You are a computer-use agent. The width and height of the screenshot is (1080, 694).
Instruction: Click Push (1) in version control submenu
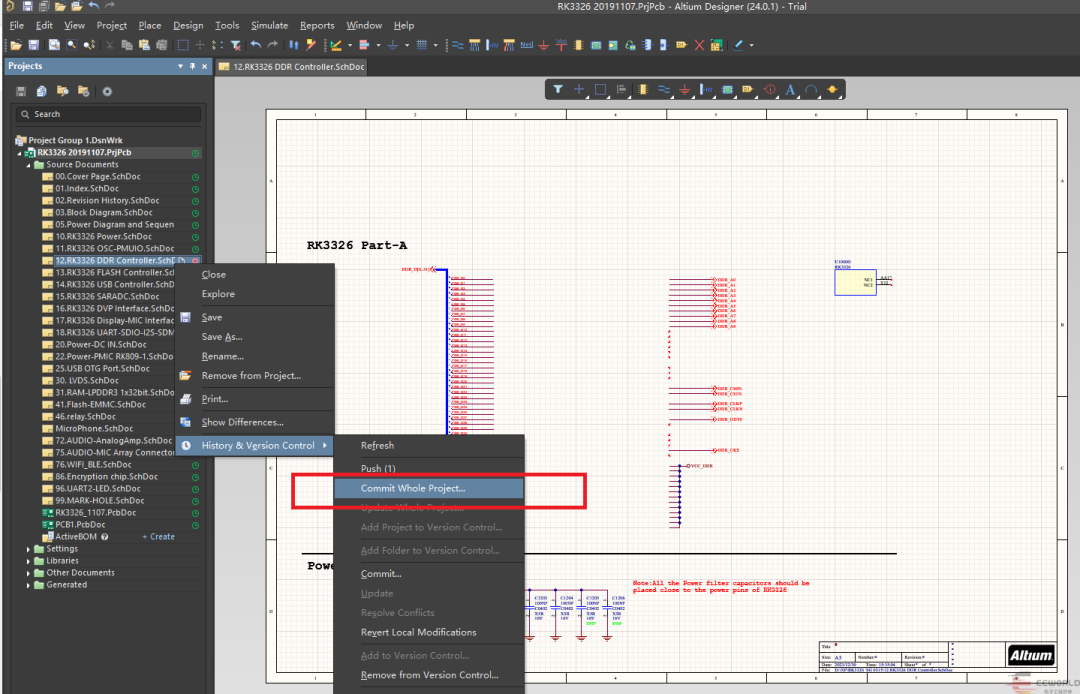click(378, 468)
